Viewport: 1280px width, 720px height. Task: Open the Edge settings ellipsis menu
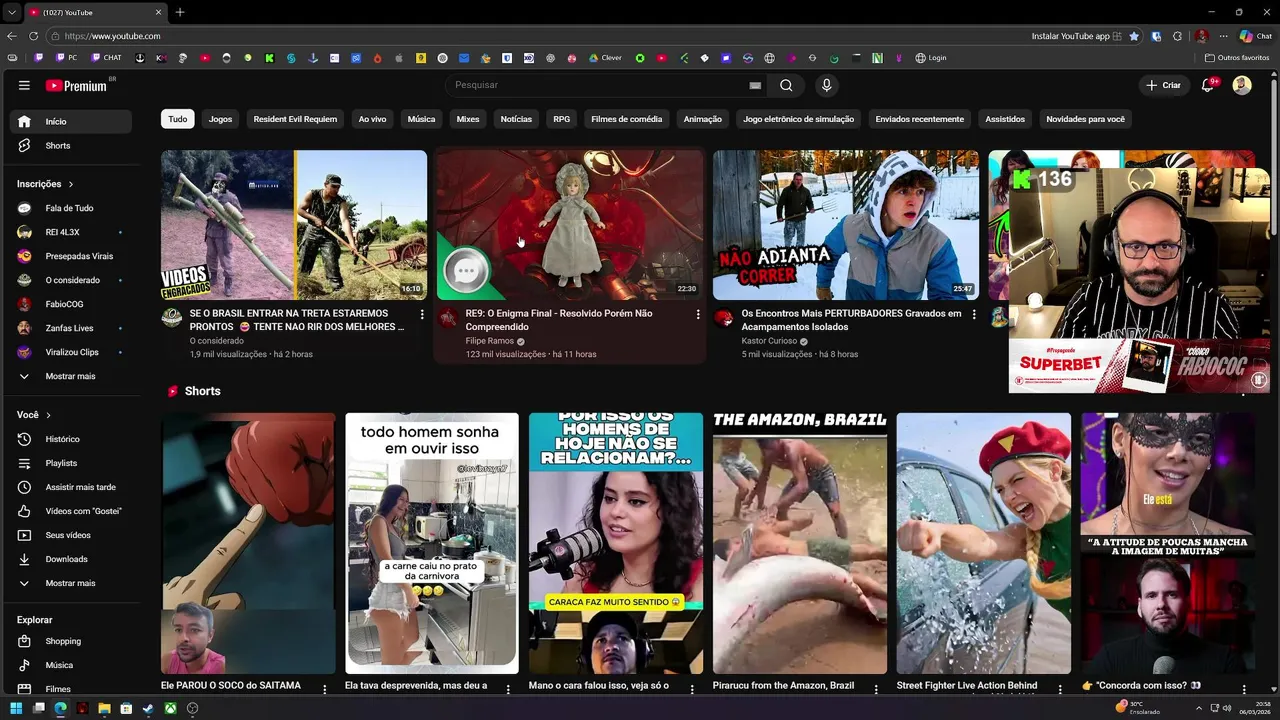tap(1223, 36)
